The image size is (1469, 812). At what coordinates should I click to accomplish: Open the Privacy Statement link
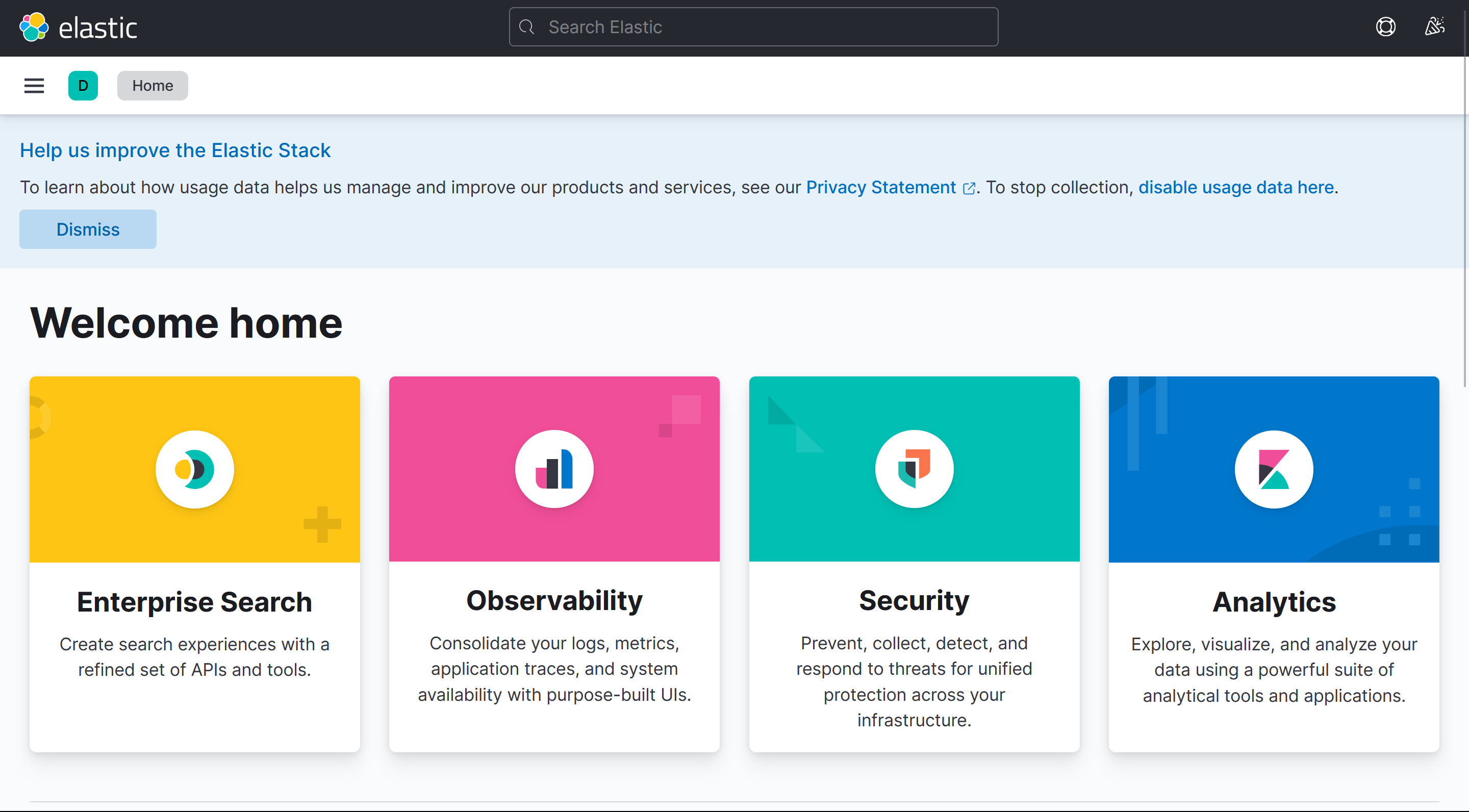pyautogui.click(x=881, y=187)
